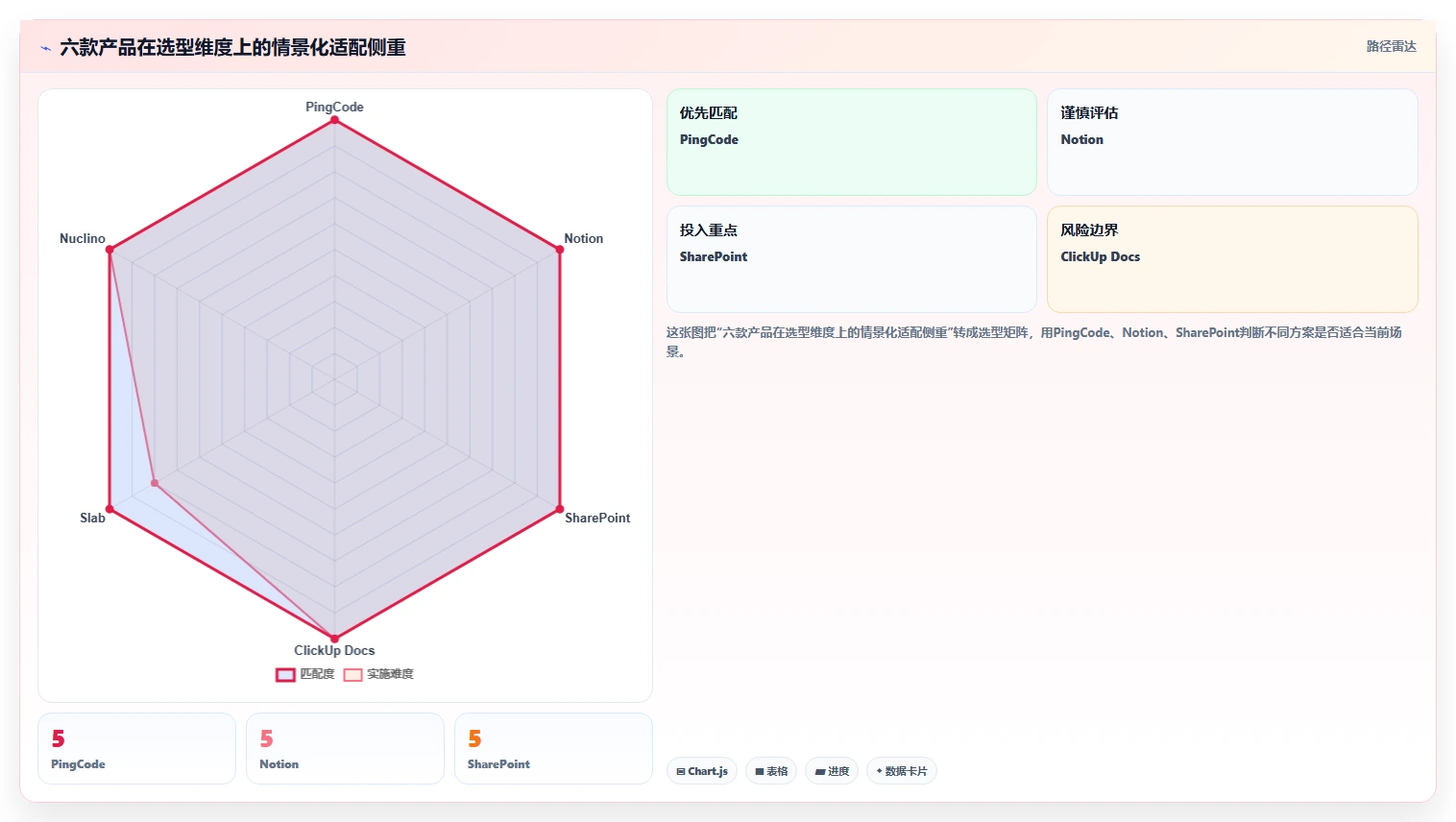This screenshot has height=822, width=1456.
Task: Click the lightning icon beside the title
Action: [45, 48]
